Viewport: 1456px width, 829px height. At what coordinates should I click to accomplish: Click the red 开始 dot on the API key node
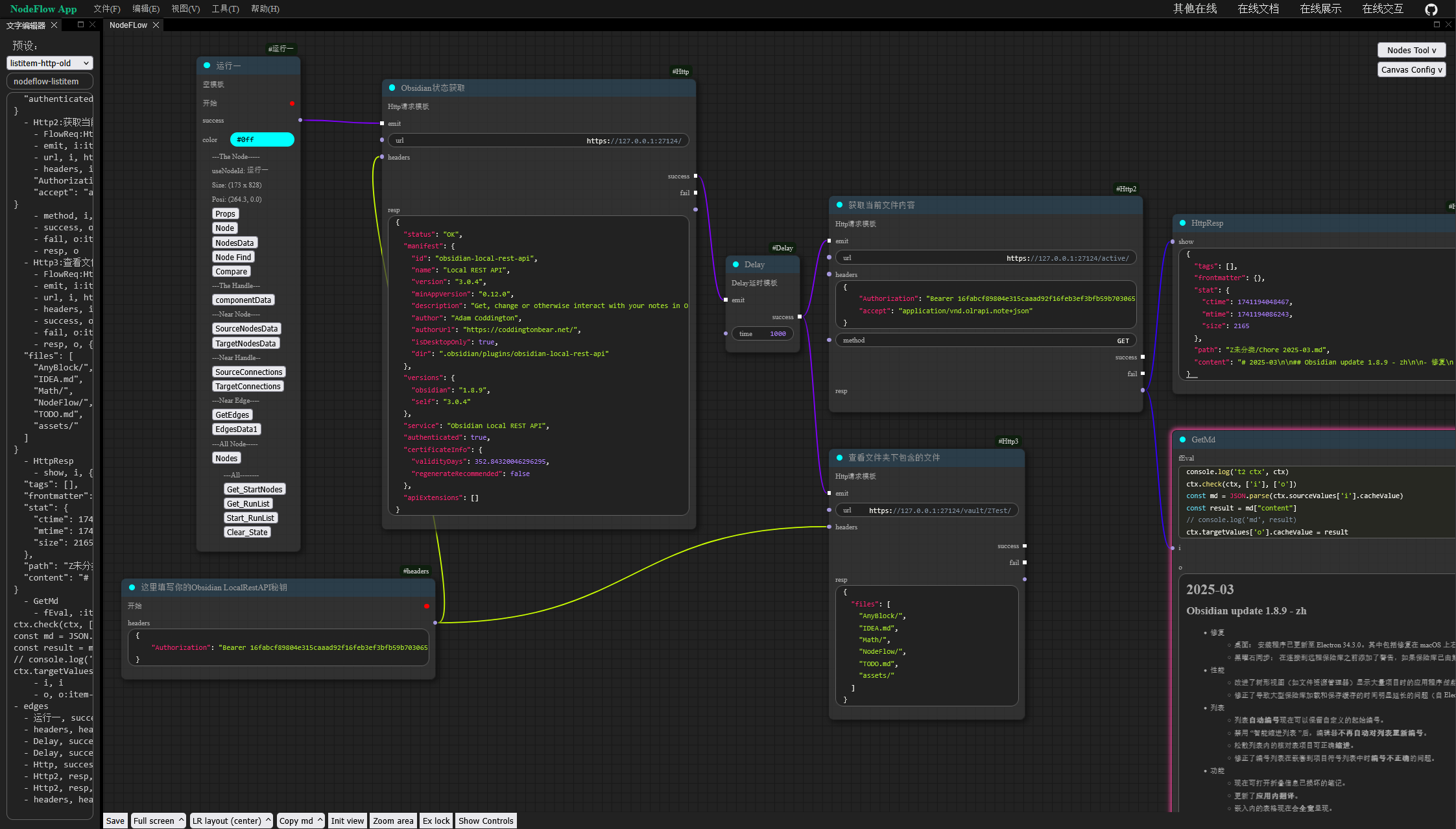tap(426, 606)
